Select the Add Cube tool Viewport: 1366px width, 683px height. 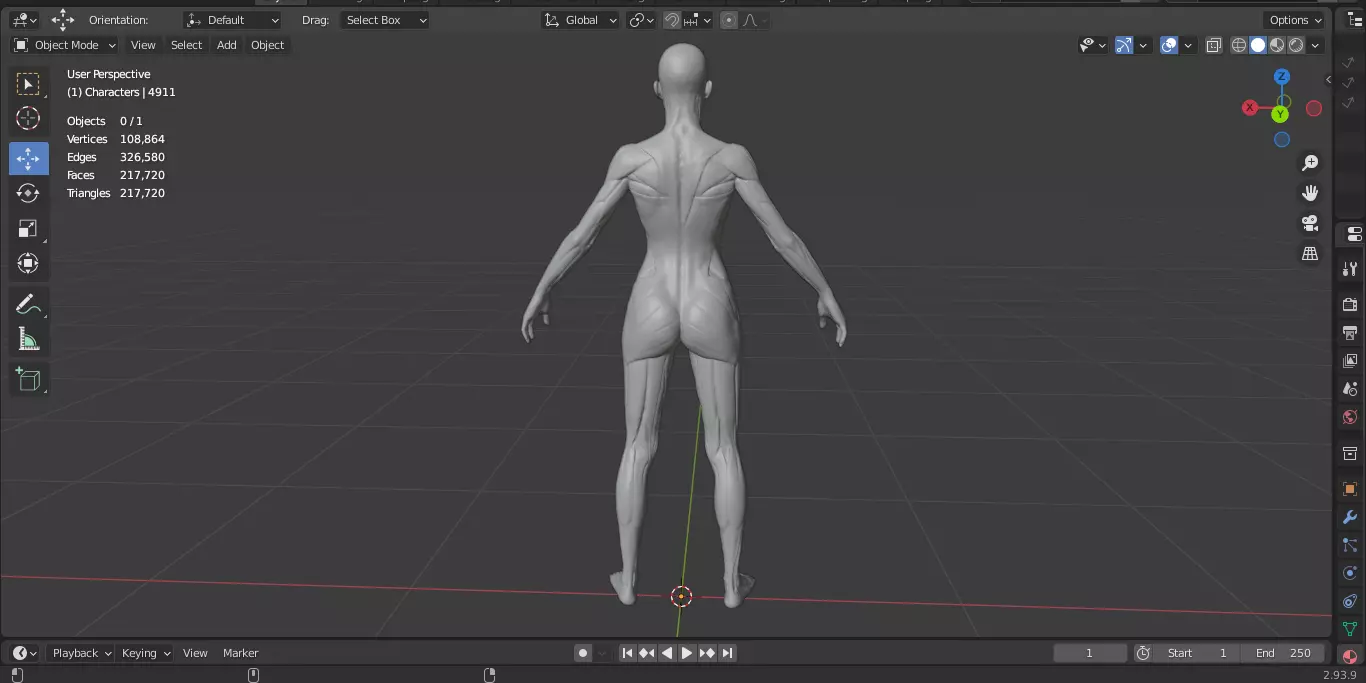coord(28,379)
